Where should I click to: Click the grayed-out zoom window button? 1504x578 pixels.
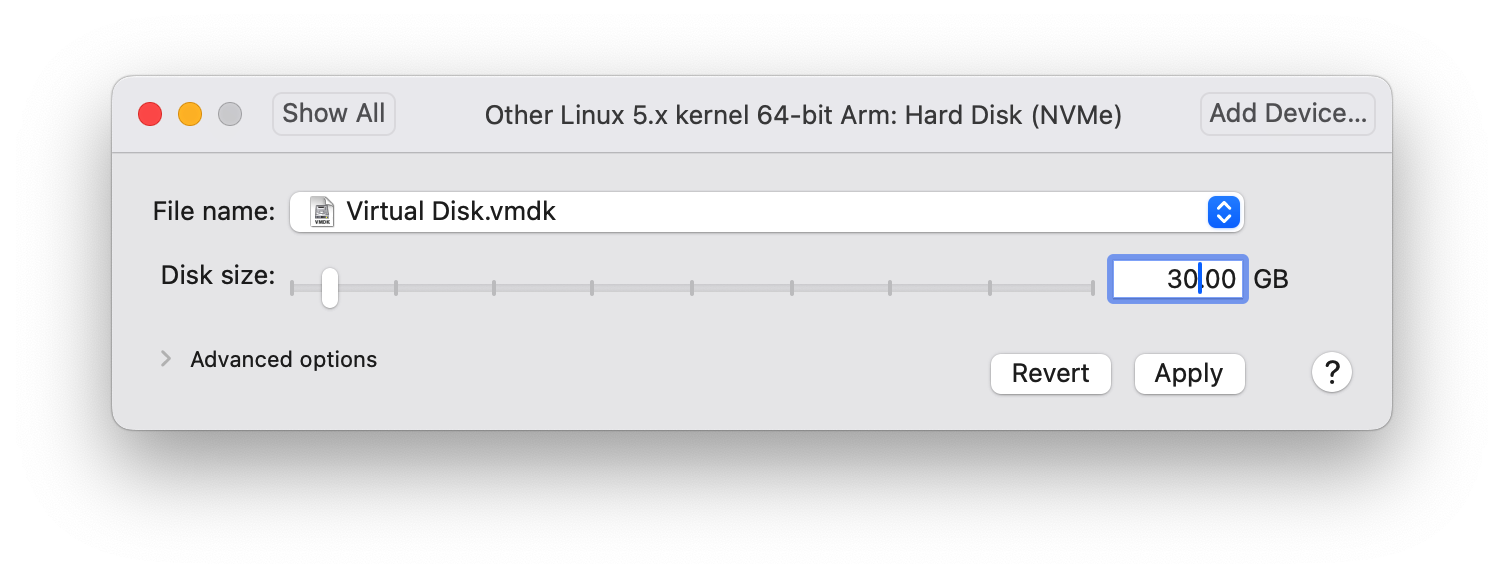[230, 114]
